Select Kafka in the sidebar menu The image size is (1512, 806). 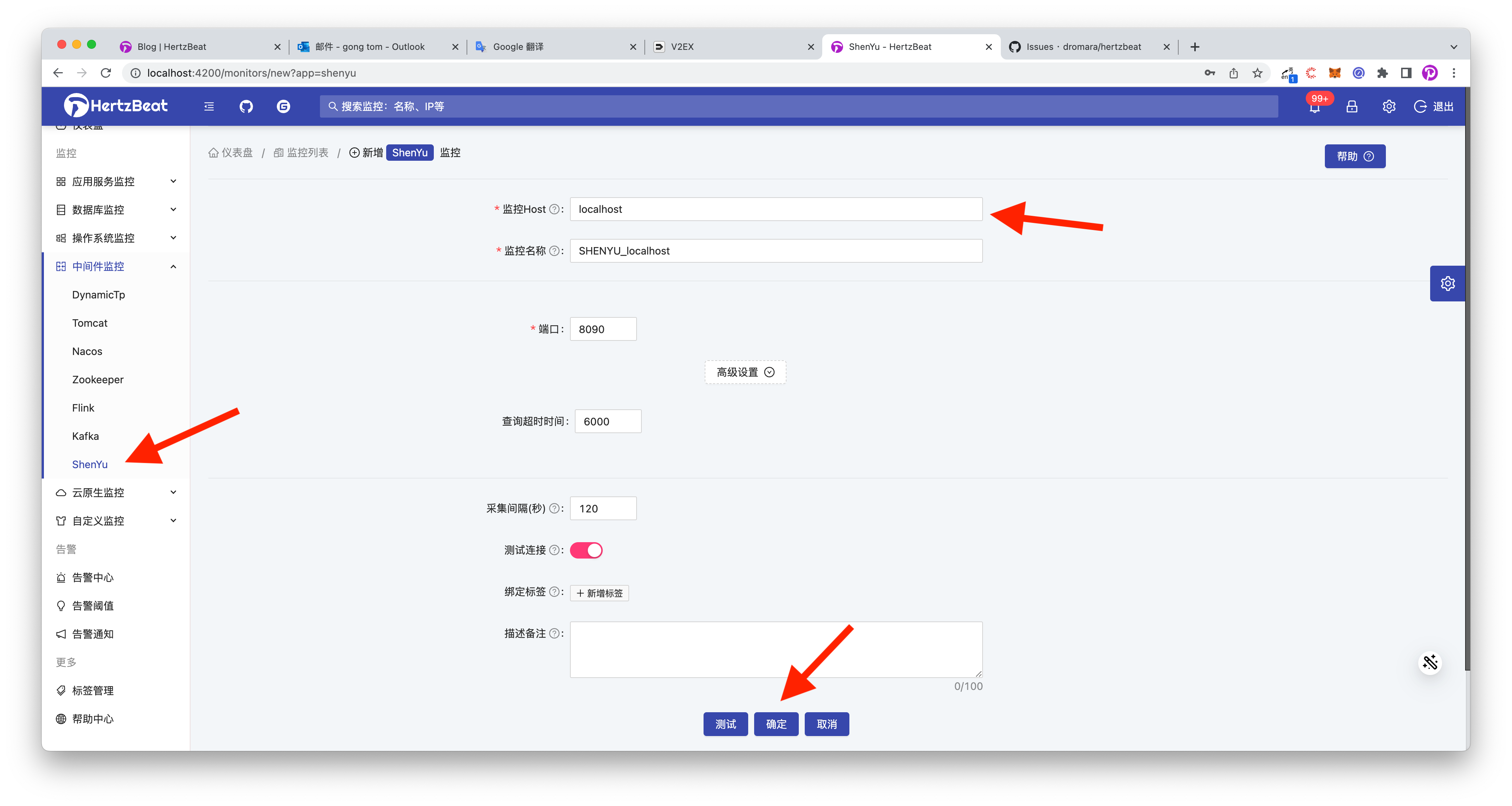click(86, 436)
